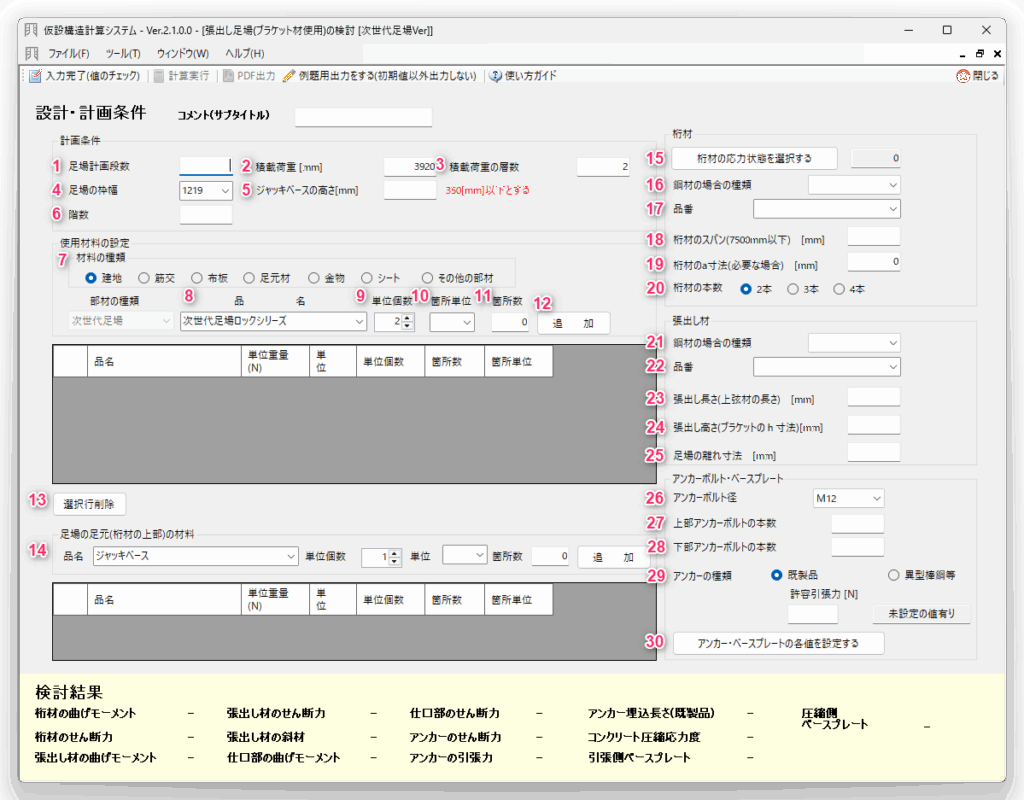Viewport: 1024px width, 800px height.
Task: Click 追加 button in 使用材料の設定
Action: coord(573,323)
